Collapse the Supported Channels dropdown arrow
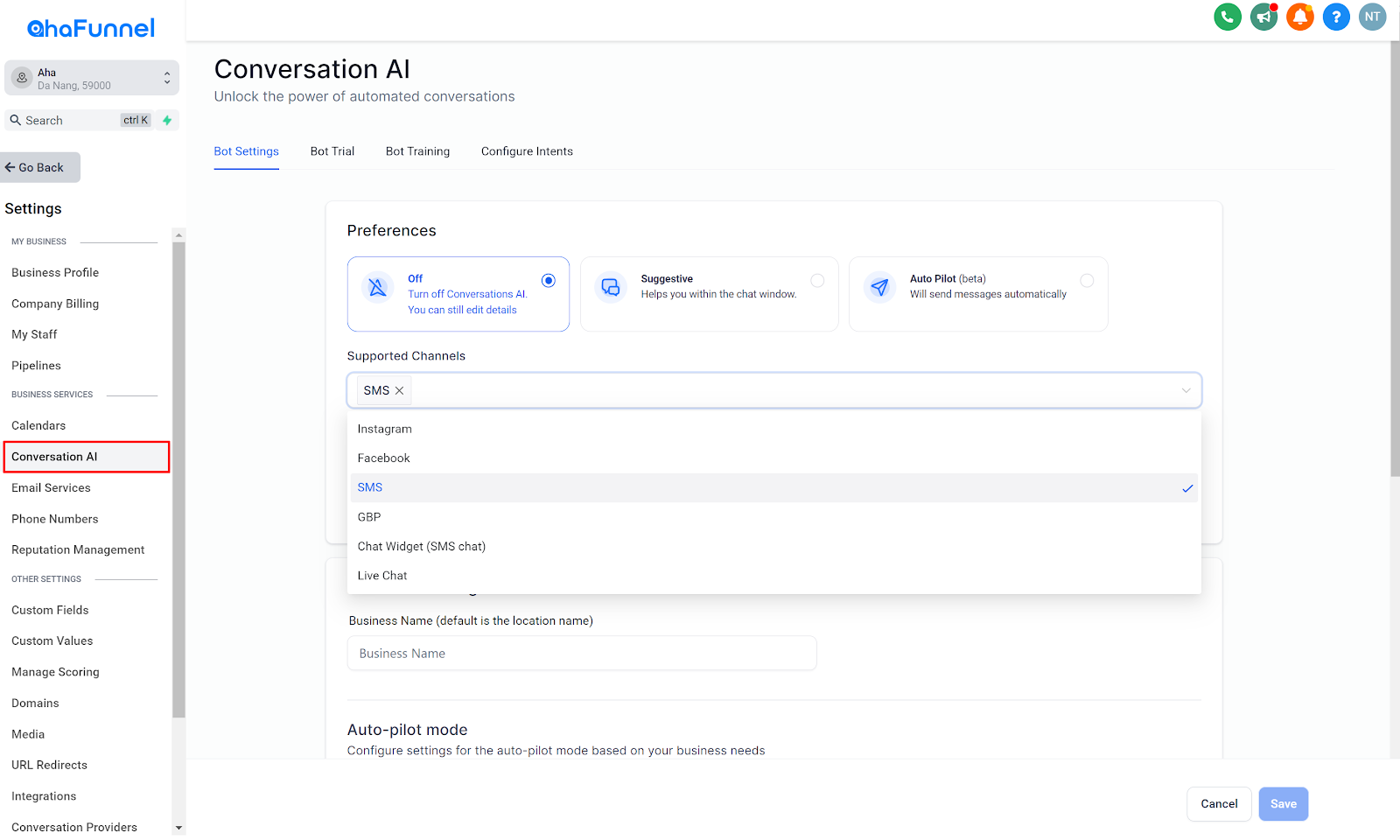The width and height of the screenshot is (1400, 840). [1186, 390]
